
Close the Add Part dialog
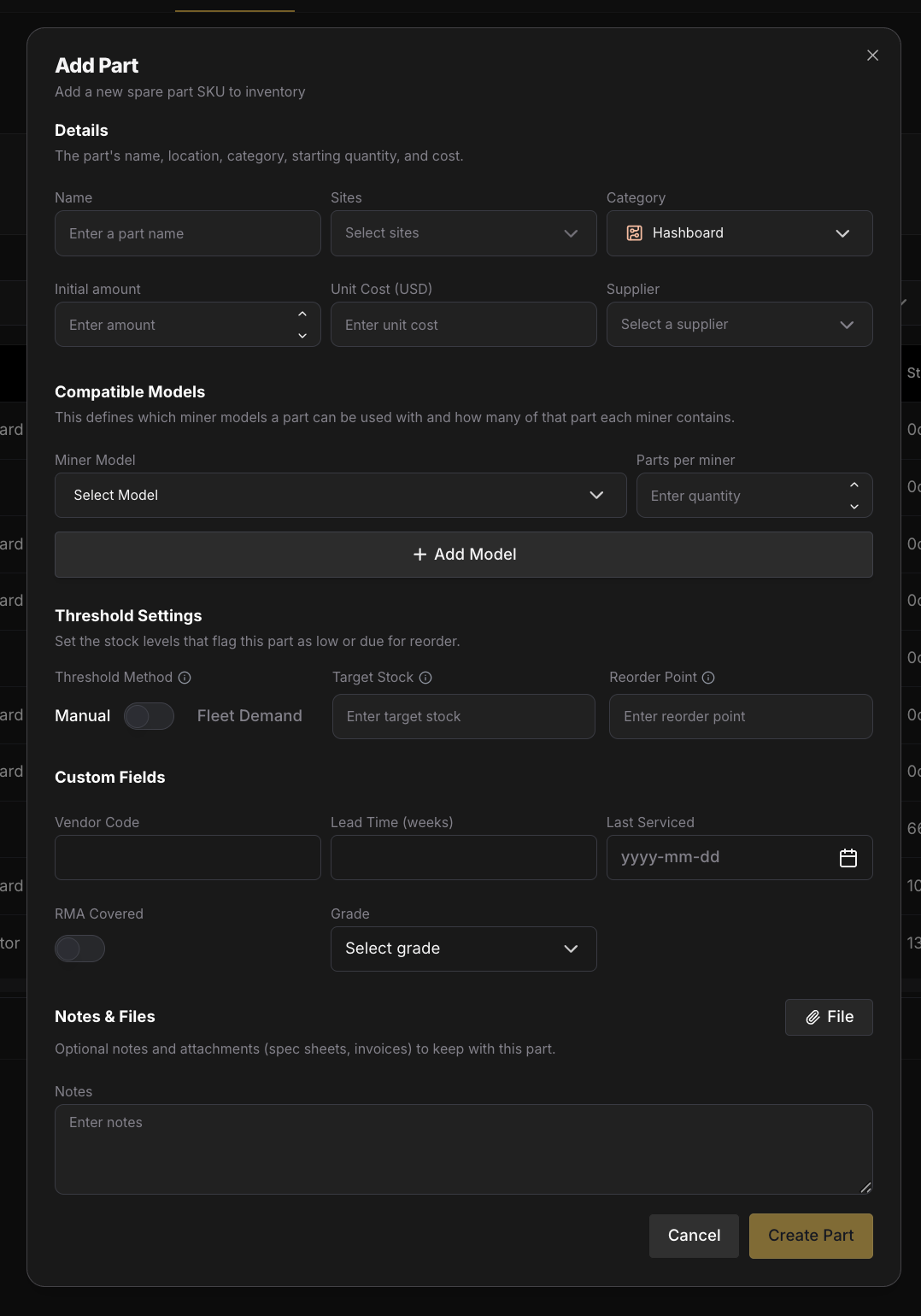tap(872, 56)
